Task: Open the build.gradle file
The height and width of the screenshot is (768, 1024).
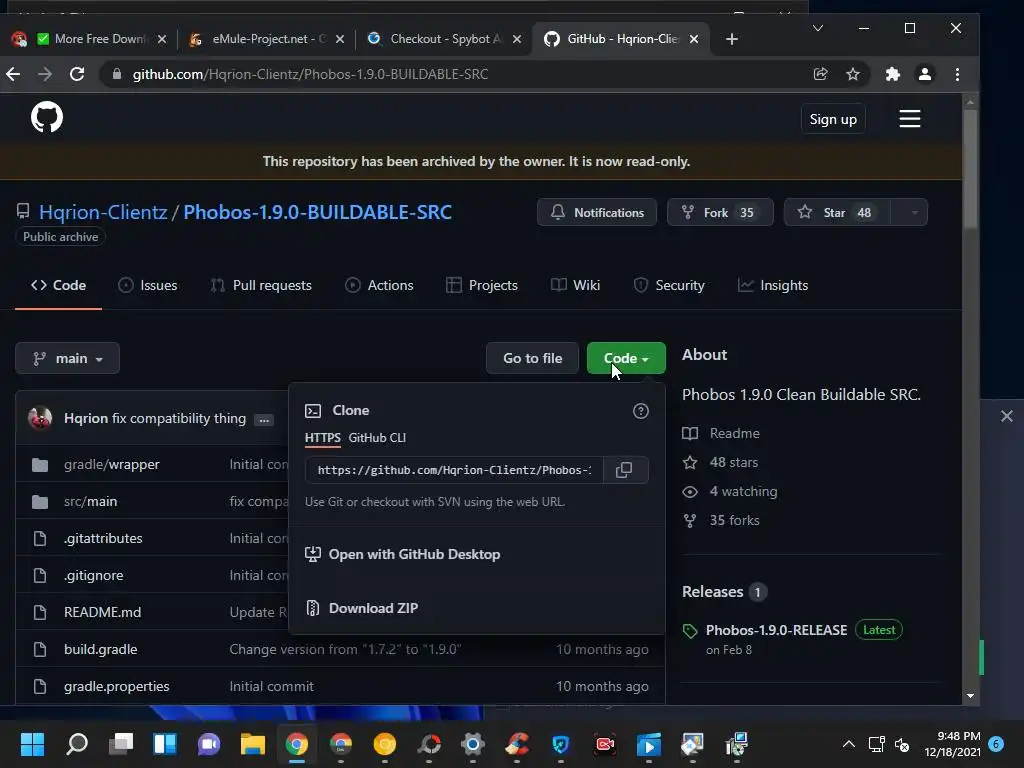Action: (x=101, y=649)
